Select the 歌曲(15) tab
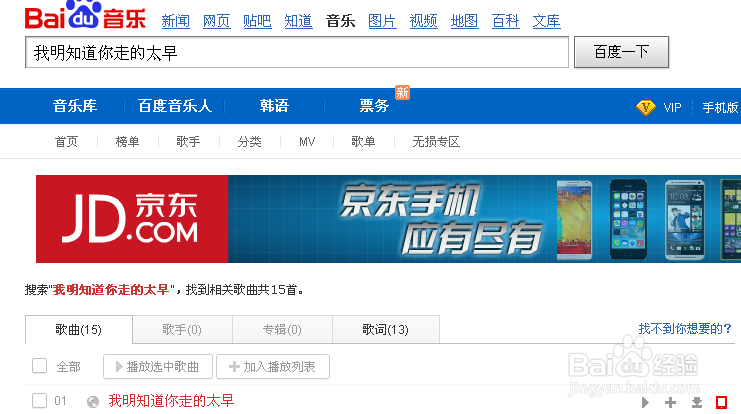741x414 pixels. coord(79,329)
